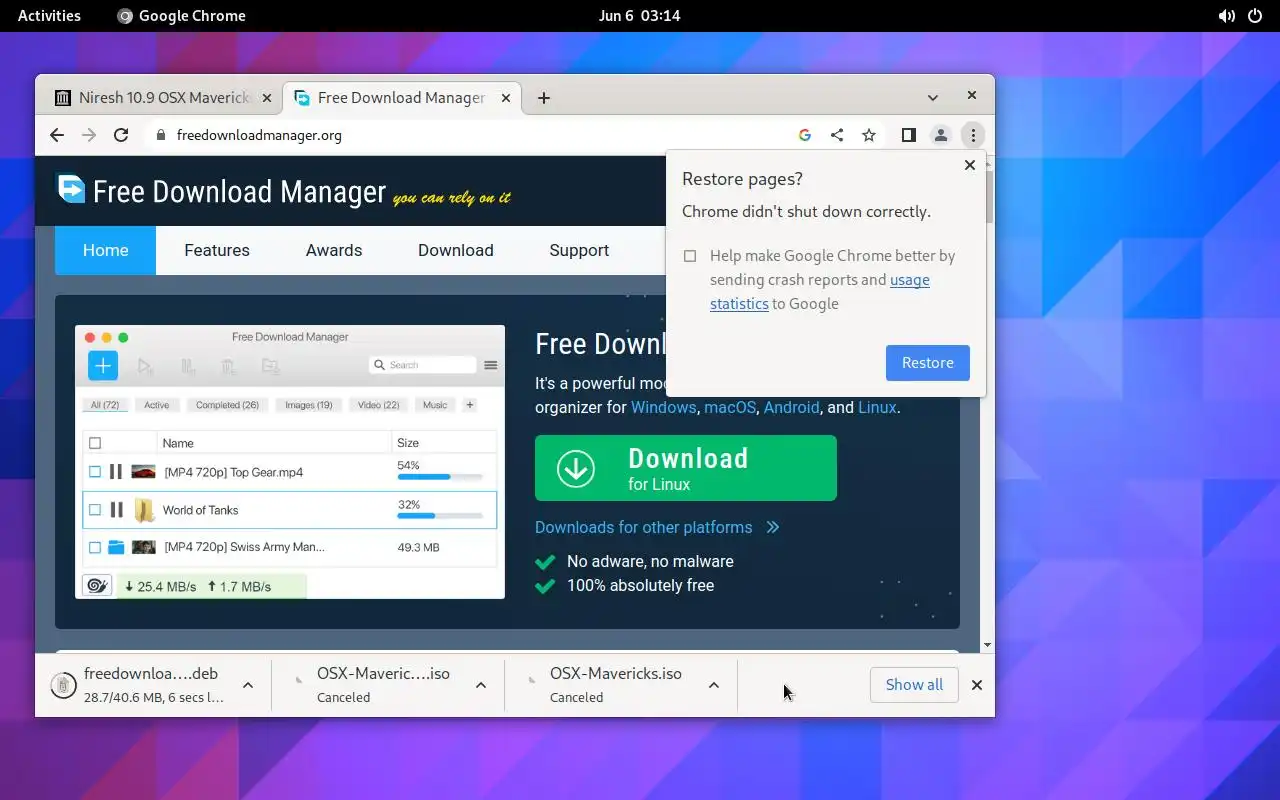The height and width of the screenshot is (800, 1280).
Task: Open the tab search dropdown
Action: [933, 98]
